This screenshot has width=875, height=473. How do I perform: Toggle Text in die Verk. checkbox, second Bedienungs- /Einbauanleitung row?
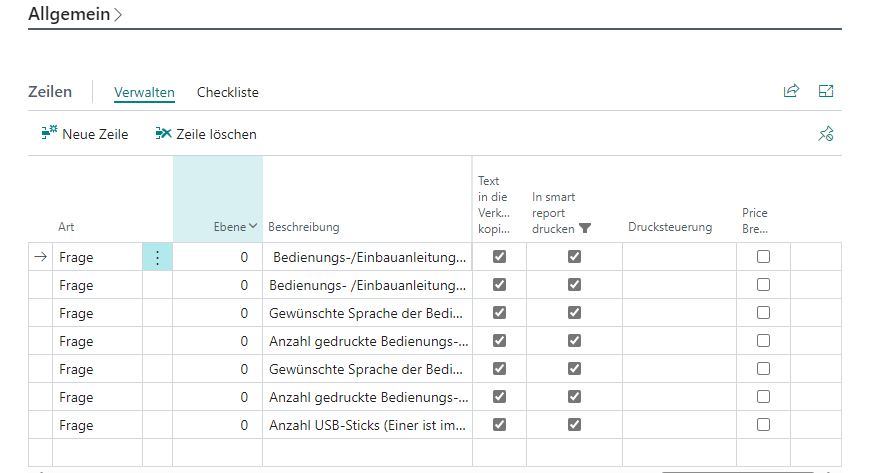[x=499, y=284]
